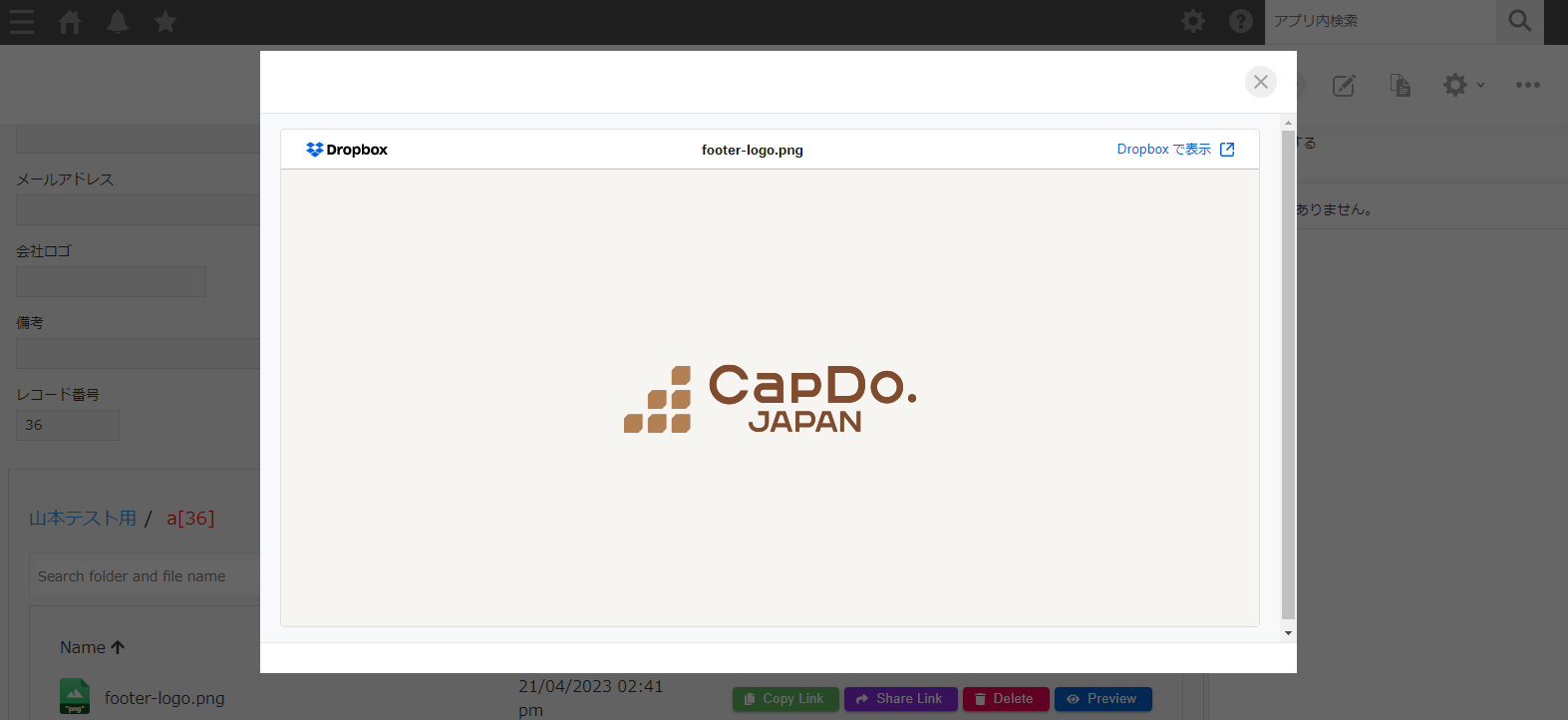Click the app search magnifier icon
The width and height of the screenshot is (1568, 720).
[x=1520, y=21]
